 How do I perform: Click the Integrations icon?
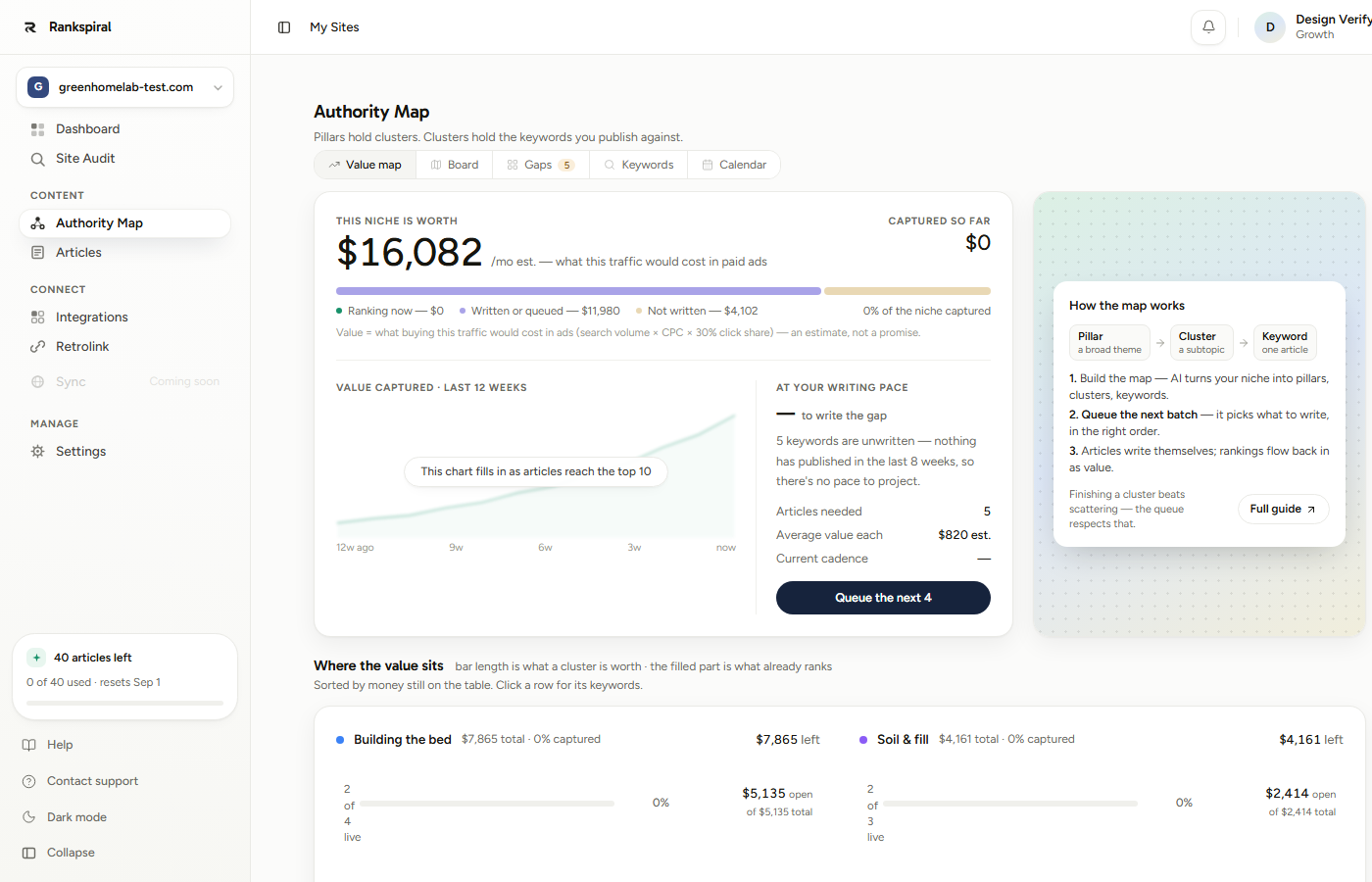[38, 318]
